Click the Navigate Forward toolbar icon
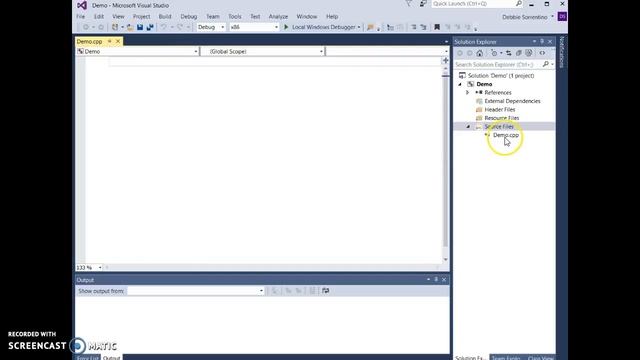This screenshot has width=640, height=360. pyautogui.click(x=101, y=27)
